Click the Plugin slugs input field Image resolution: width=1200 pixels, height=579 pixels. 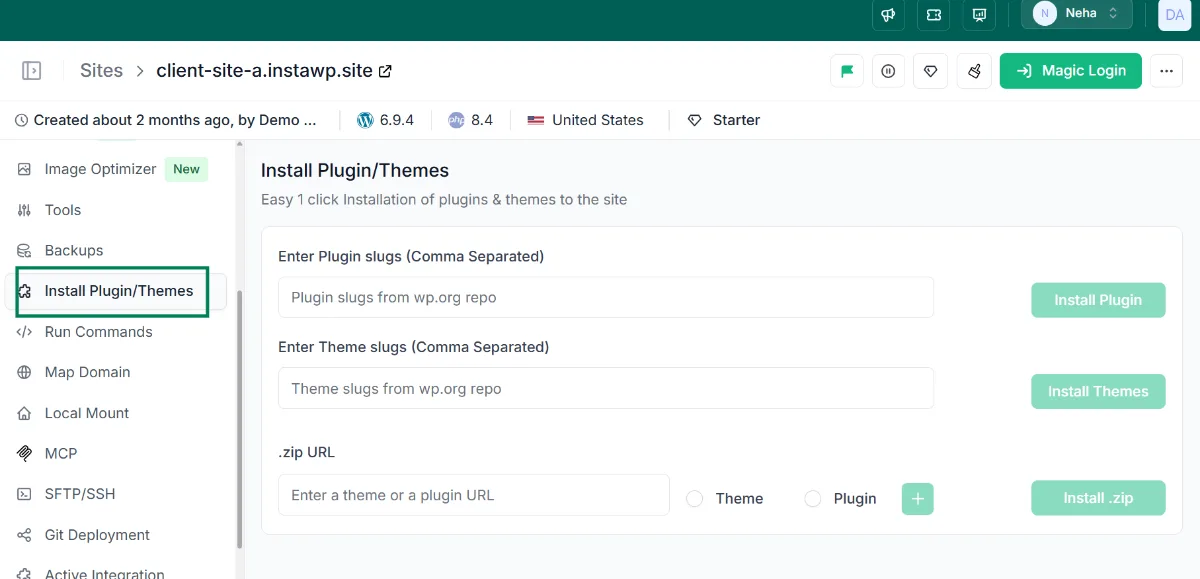click(x=606, y=297)
